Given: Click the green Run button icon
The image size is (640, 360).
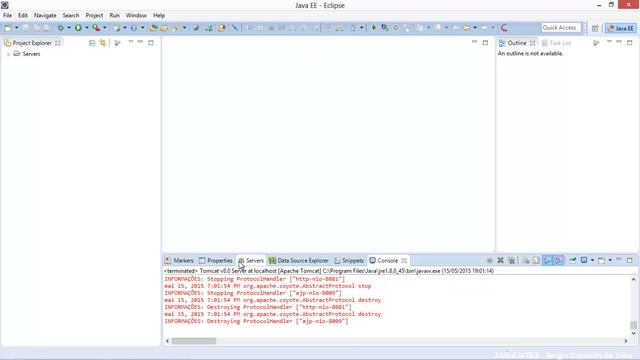Looking at the screenshot, I should point(78,28).
